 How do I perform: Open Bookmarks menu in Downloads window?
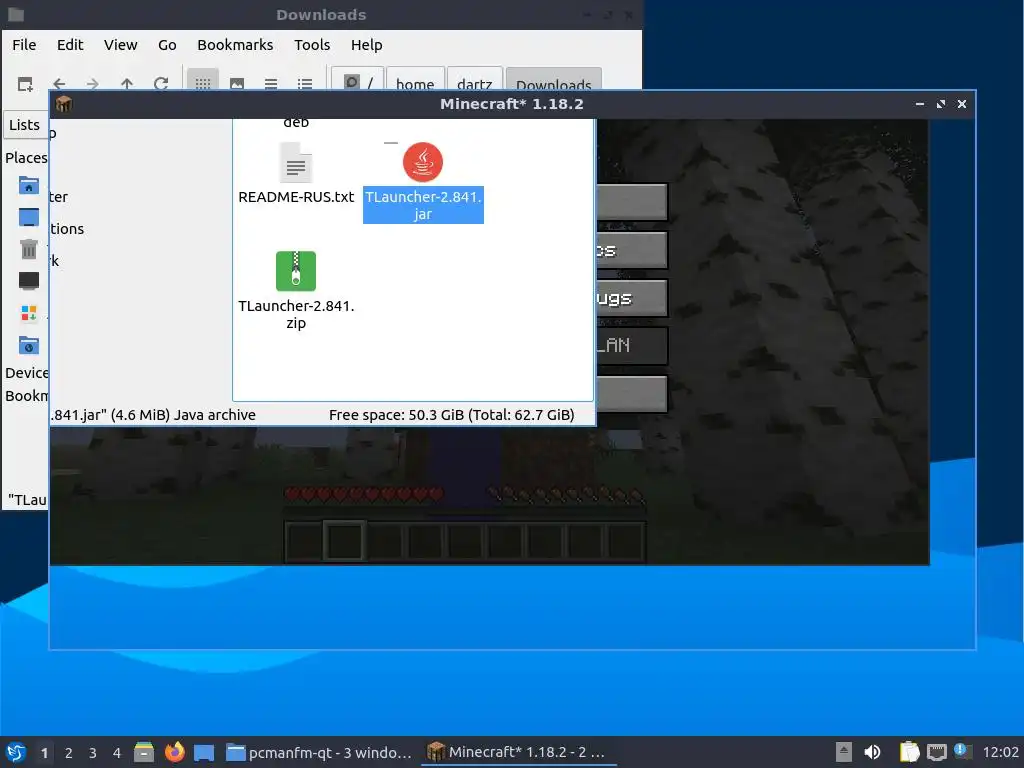click(235, 45)
